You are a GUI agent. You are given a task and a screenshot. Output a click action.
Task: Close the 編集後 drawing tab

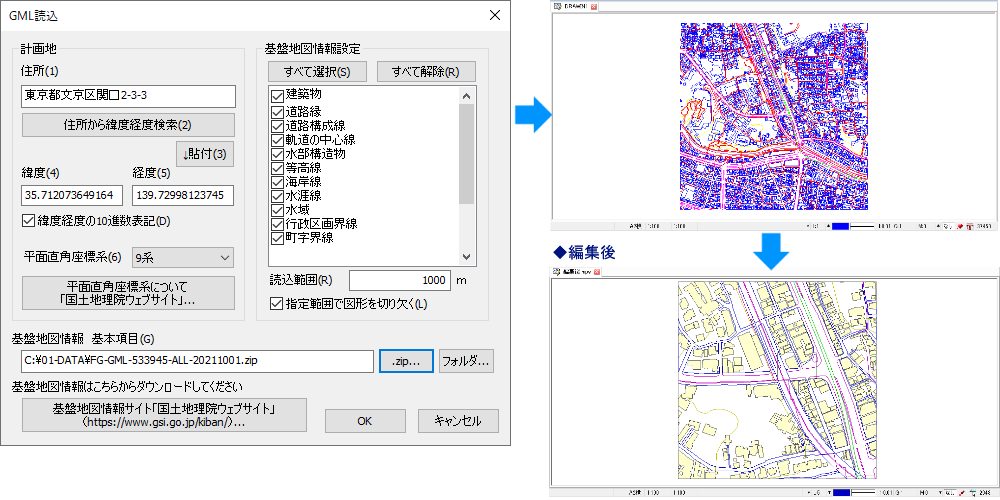[598, 272]
